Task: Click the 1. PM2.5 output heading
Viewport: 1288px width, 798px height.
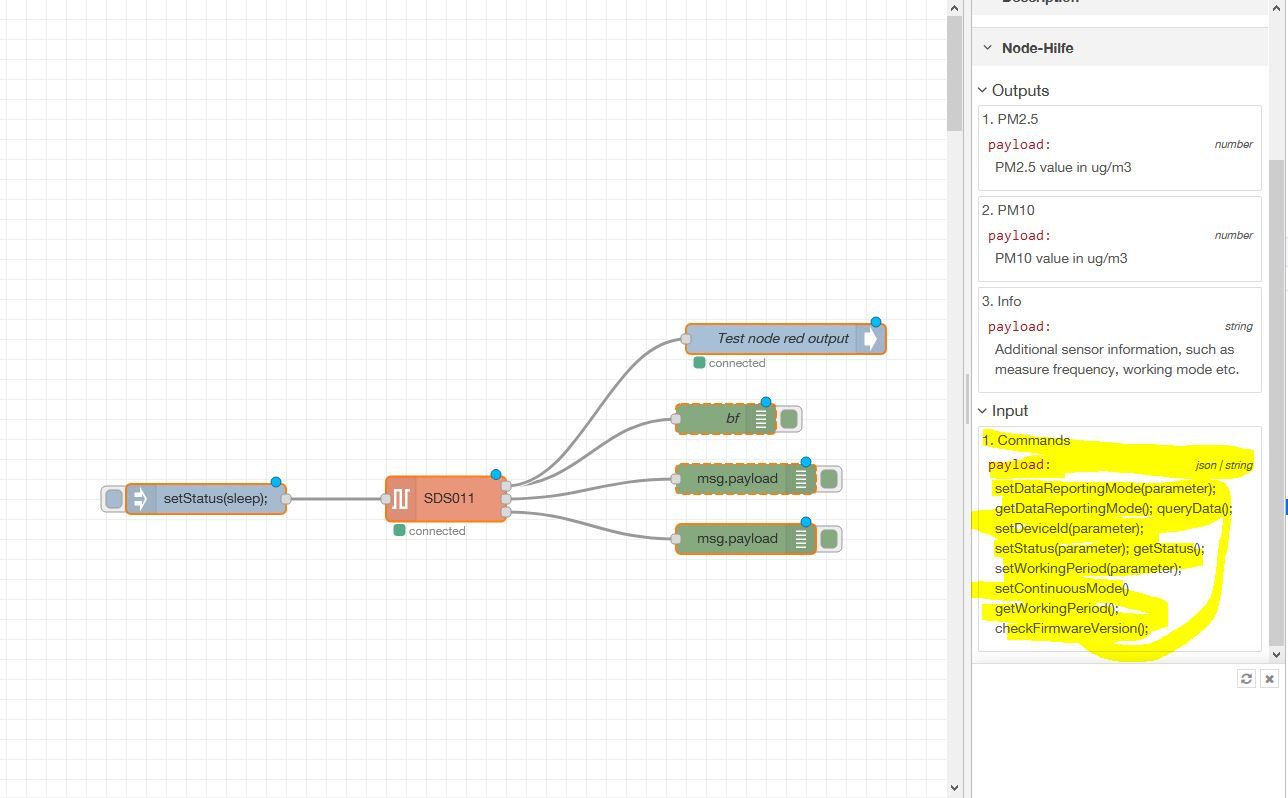Action: point(1010,119)
